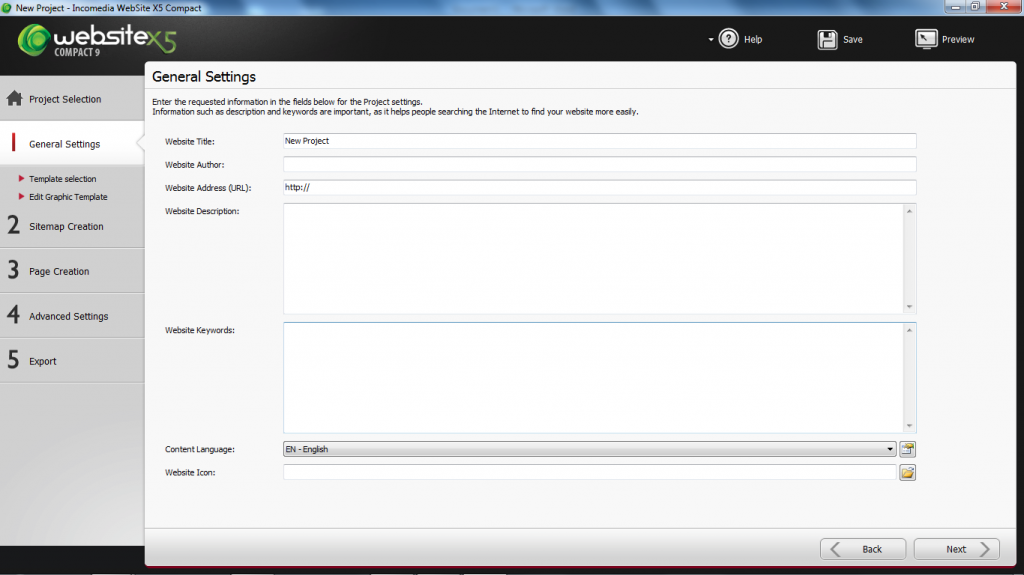Click the Save text label
The width and height of the screenshot is (1024, 575).
(x=852, y=39)
